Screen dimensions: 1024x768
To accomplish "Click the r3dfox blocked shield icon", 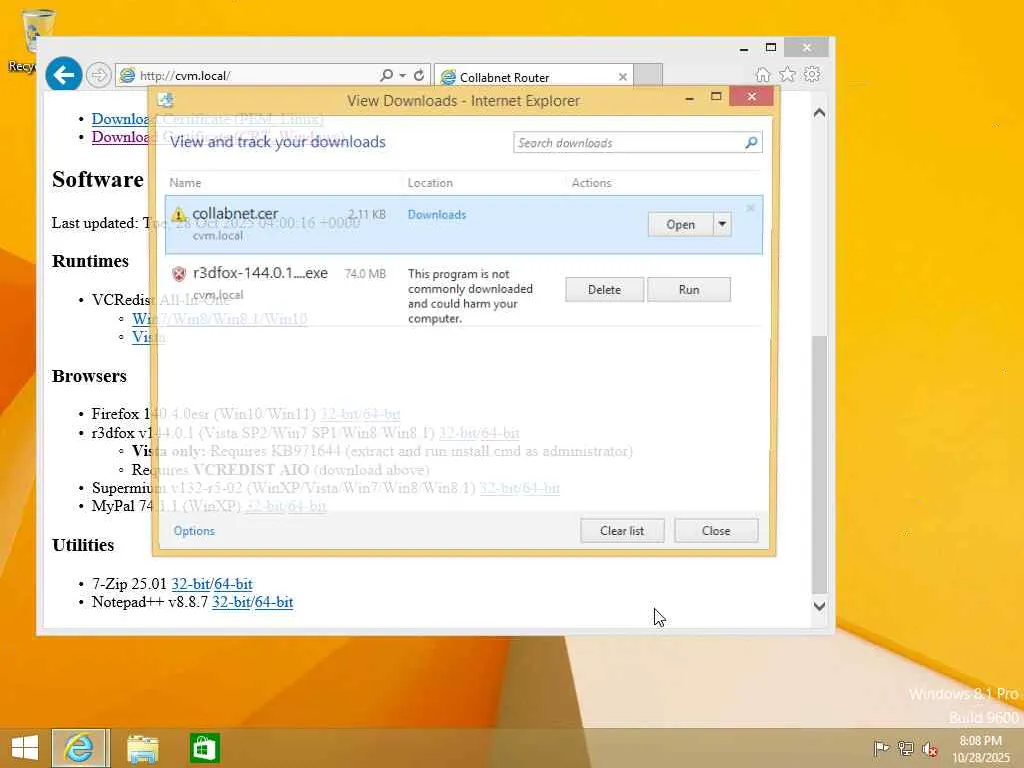I will point(179,274).
